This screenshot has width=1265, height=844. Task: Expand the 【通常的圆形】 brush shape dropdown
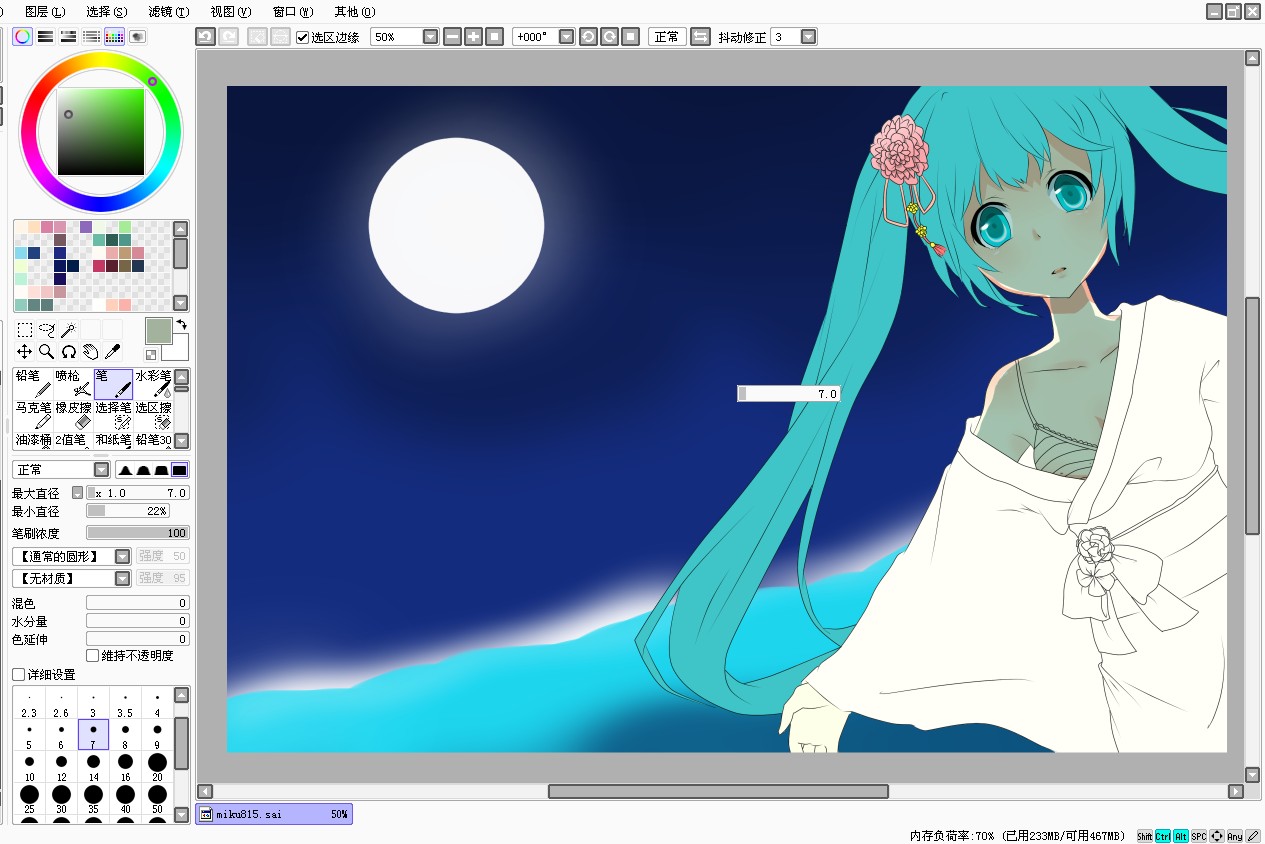point(123,556)
